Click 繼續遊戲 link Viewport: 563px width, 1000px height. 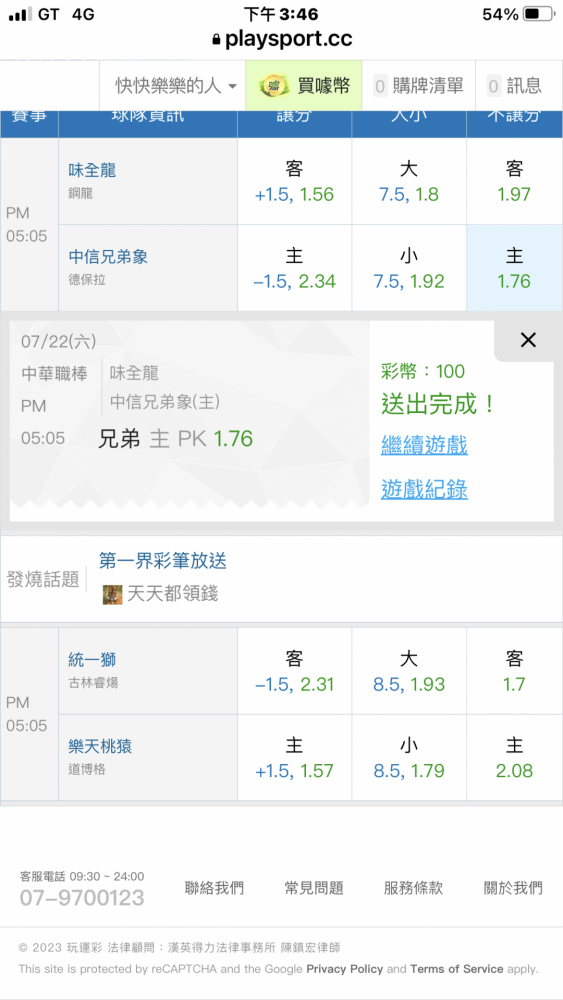pos(424,445)
